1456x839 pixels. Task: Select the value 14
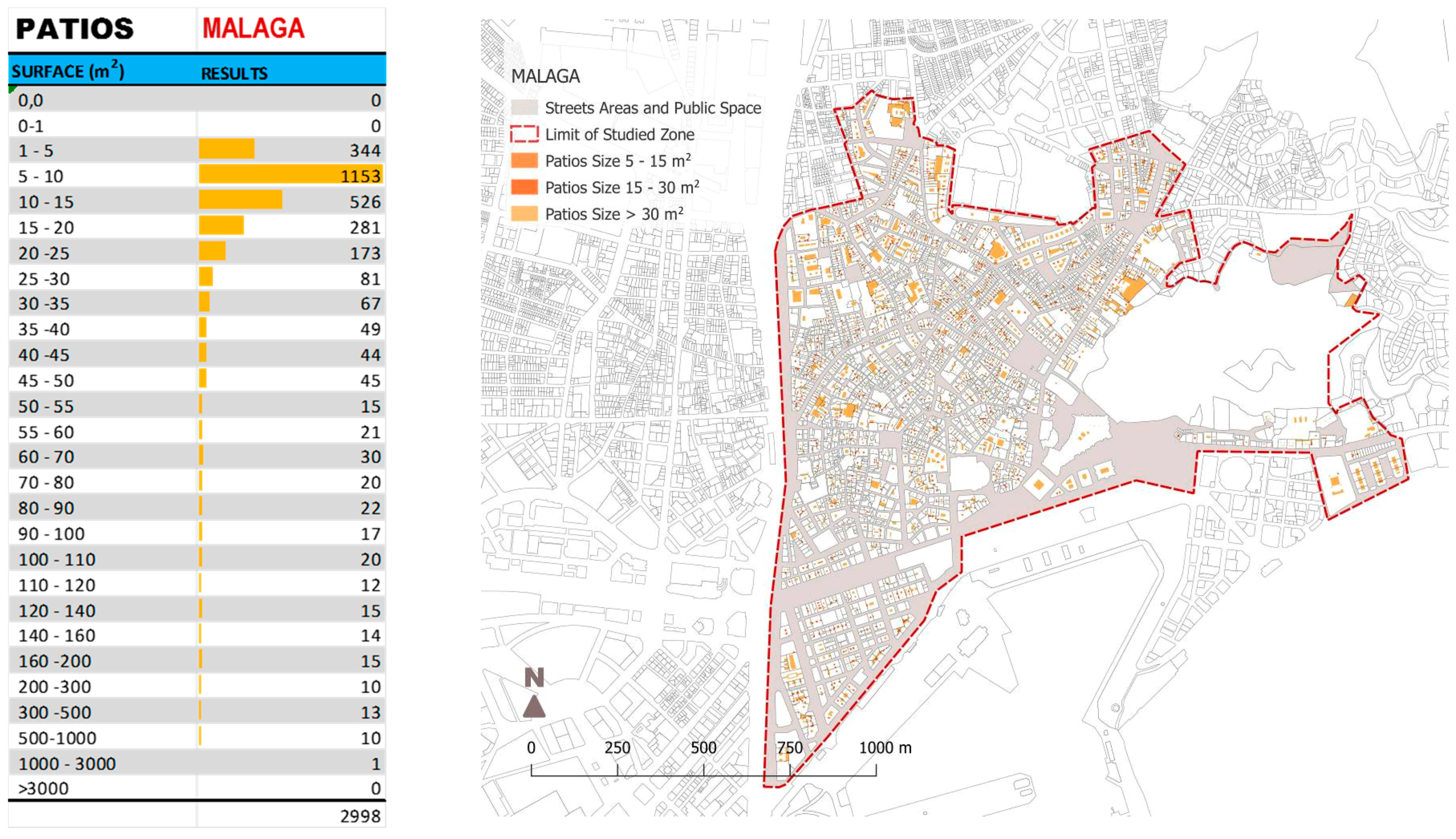click(x=370, y=636)
